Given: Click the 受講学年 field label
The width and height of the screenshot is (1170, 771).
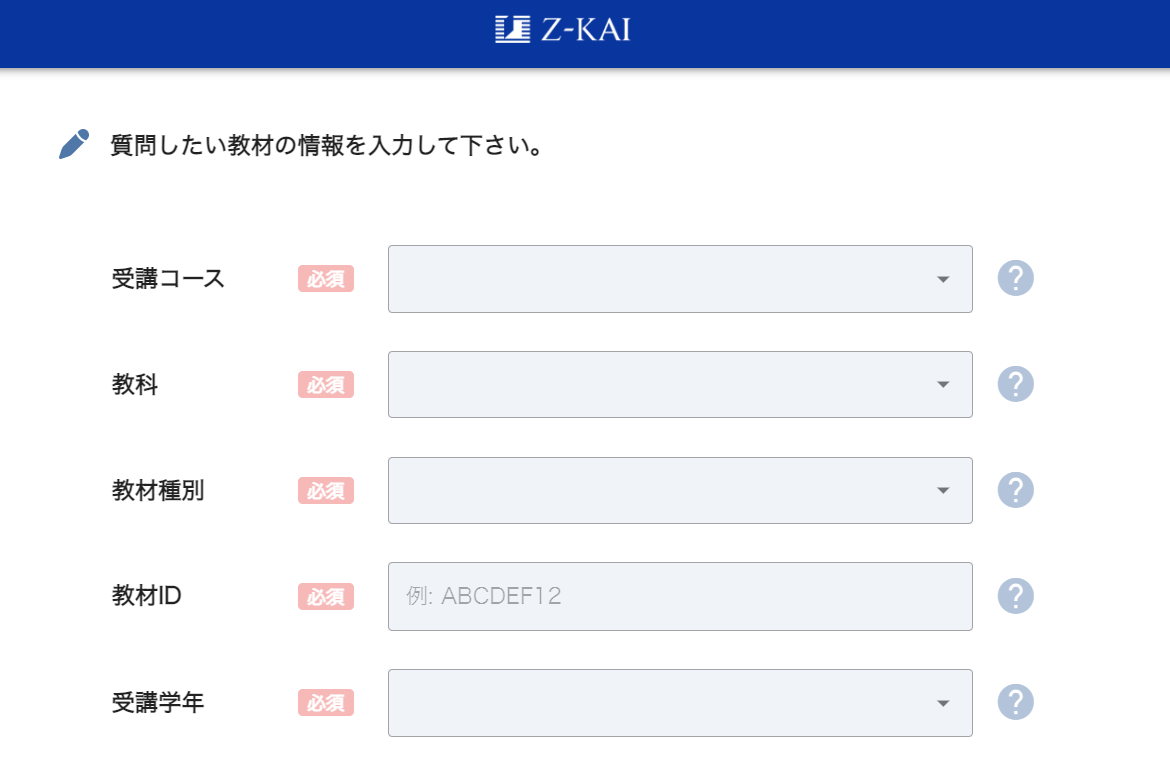Looking at the screenshot, I should [x=158, y=703].
